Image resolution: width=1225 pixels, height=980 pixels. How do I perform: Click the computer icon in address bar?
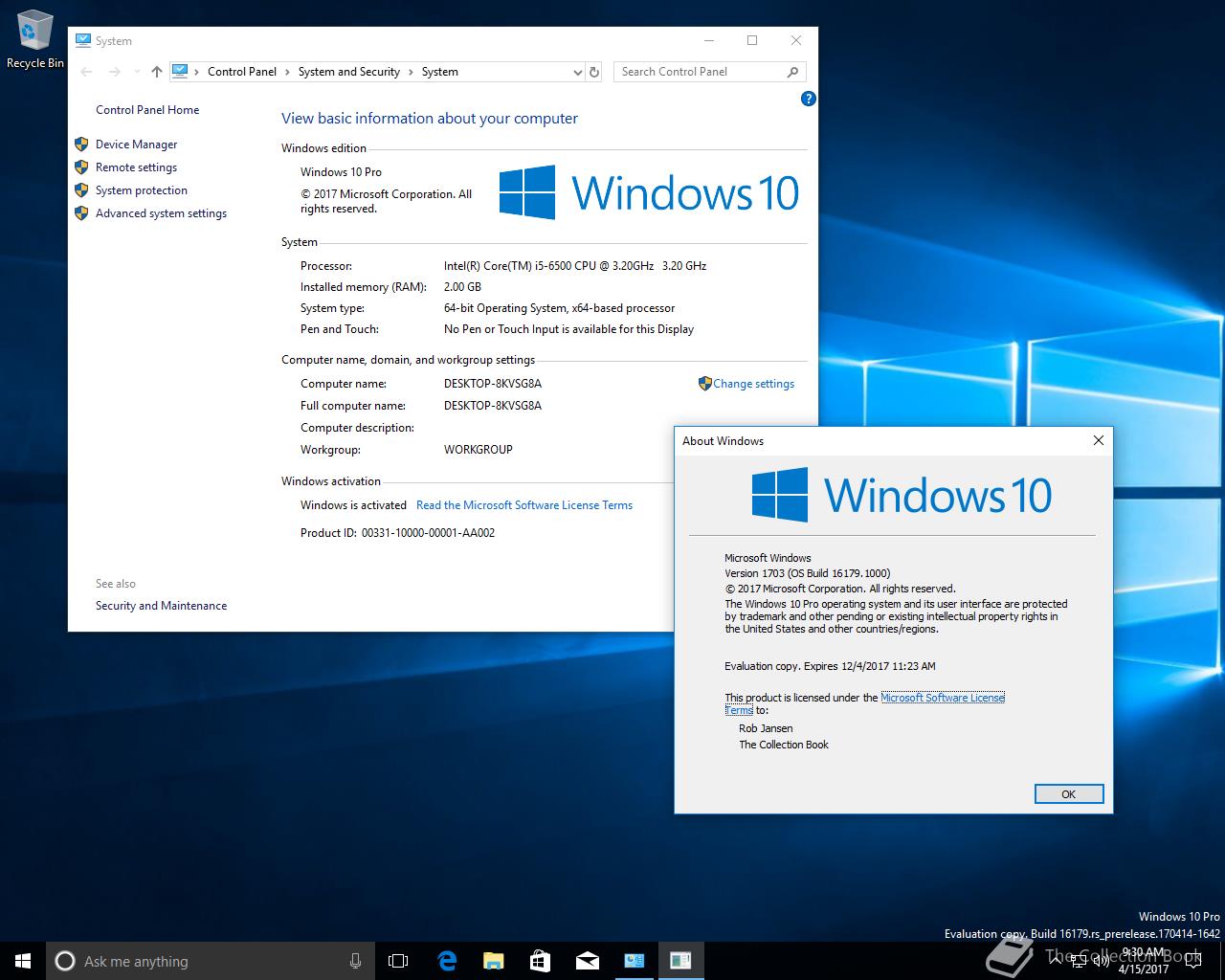tap(180, 71)
